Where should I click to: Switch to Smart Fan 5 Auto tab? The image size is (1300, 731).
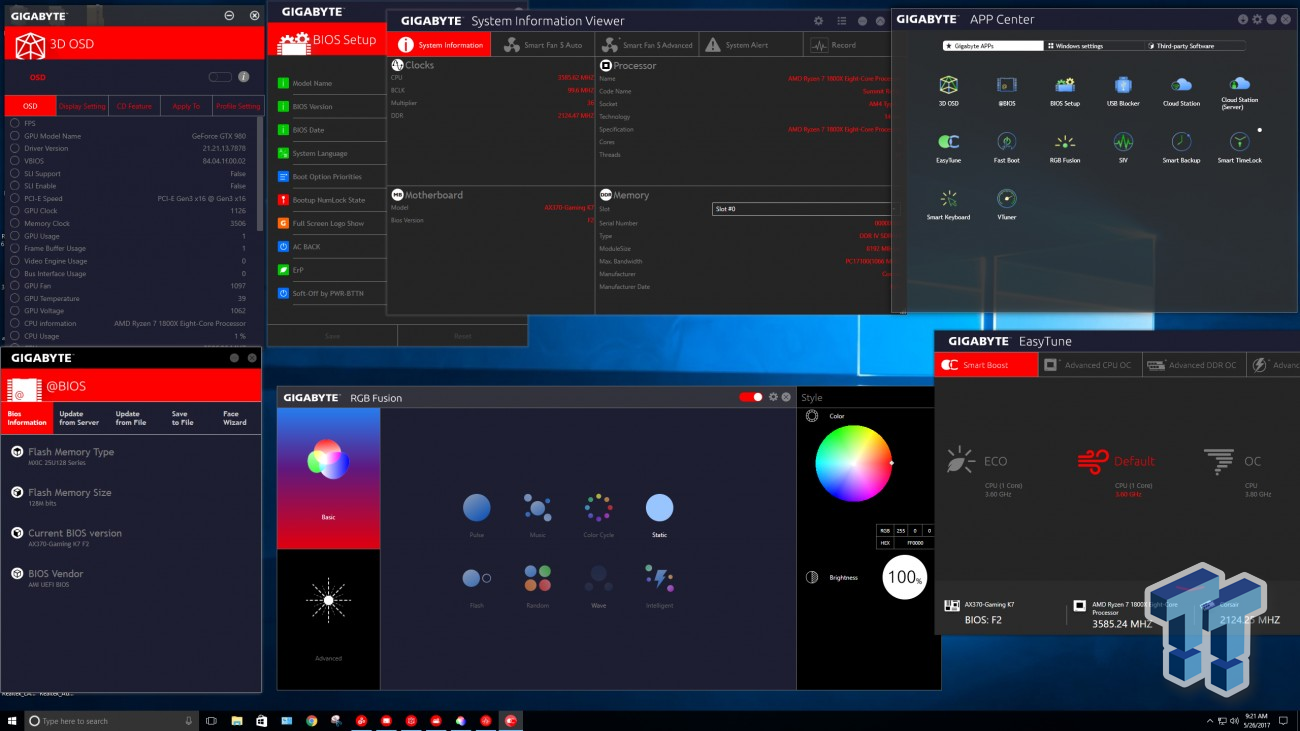tap(543, 45)
